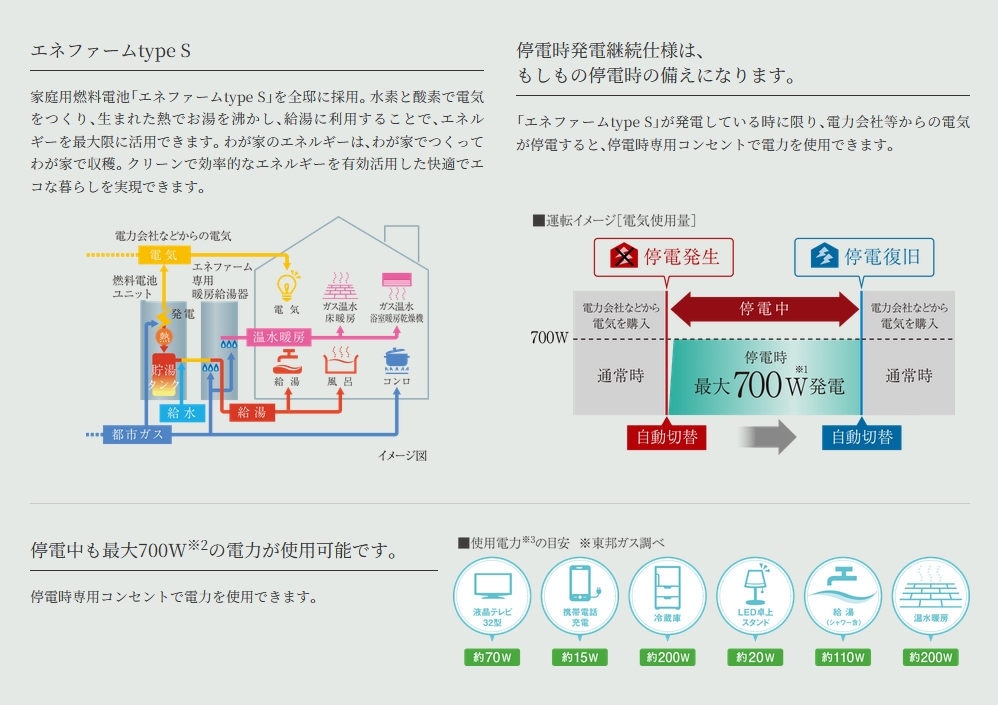Click the red 停電発生 label box
This screenshot has height=705, width=998.
click(x=665, y=257)
